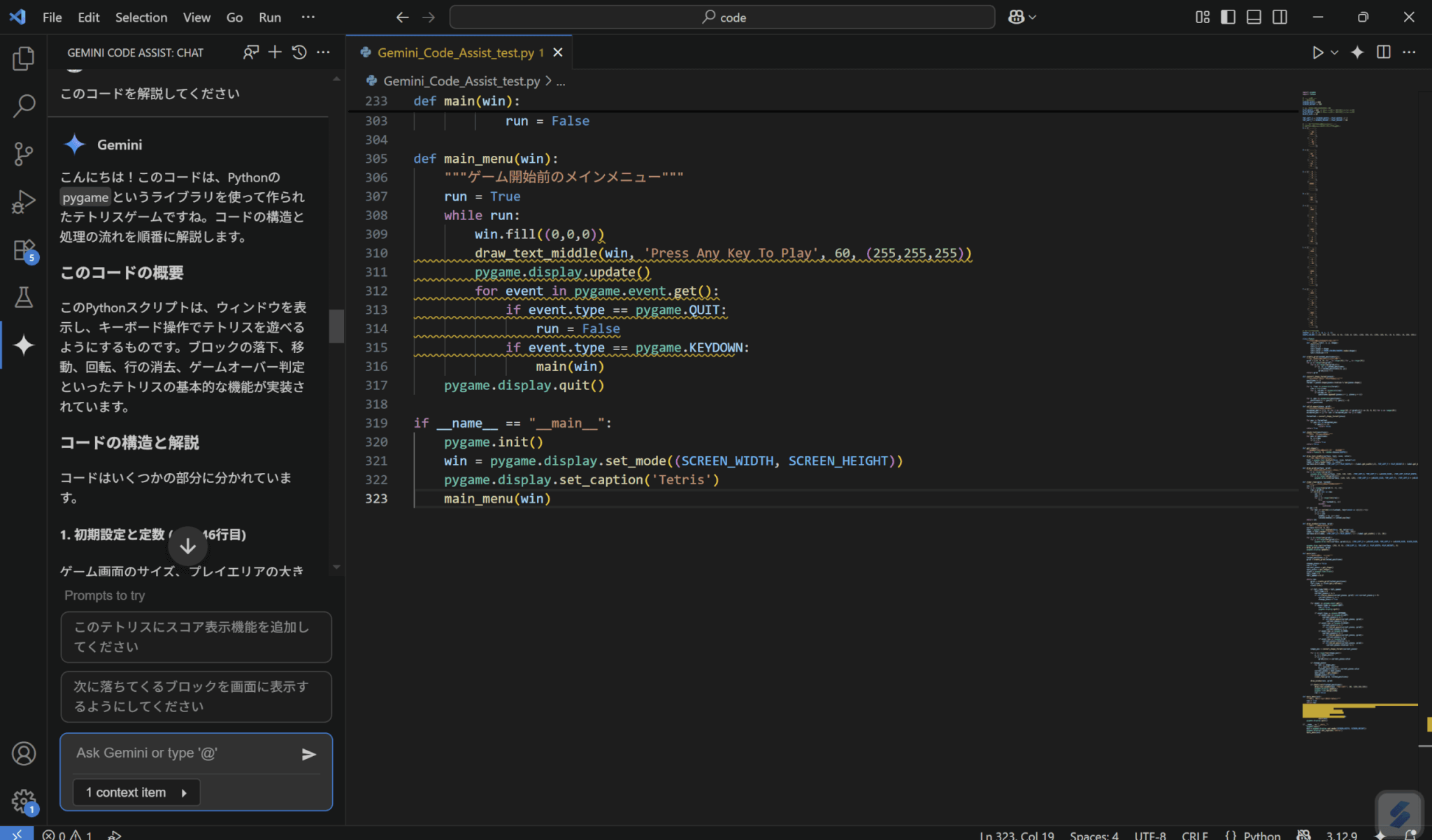
Task: Go forward with navigation arrow
Action: point(429,17)
